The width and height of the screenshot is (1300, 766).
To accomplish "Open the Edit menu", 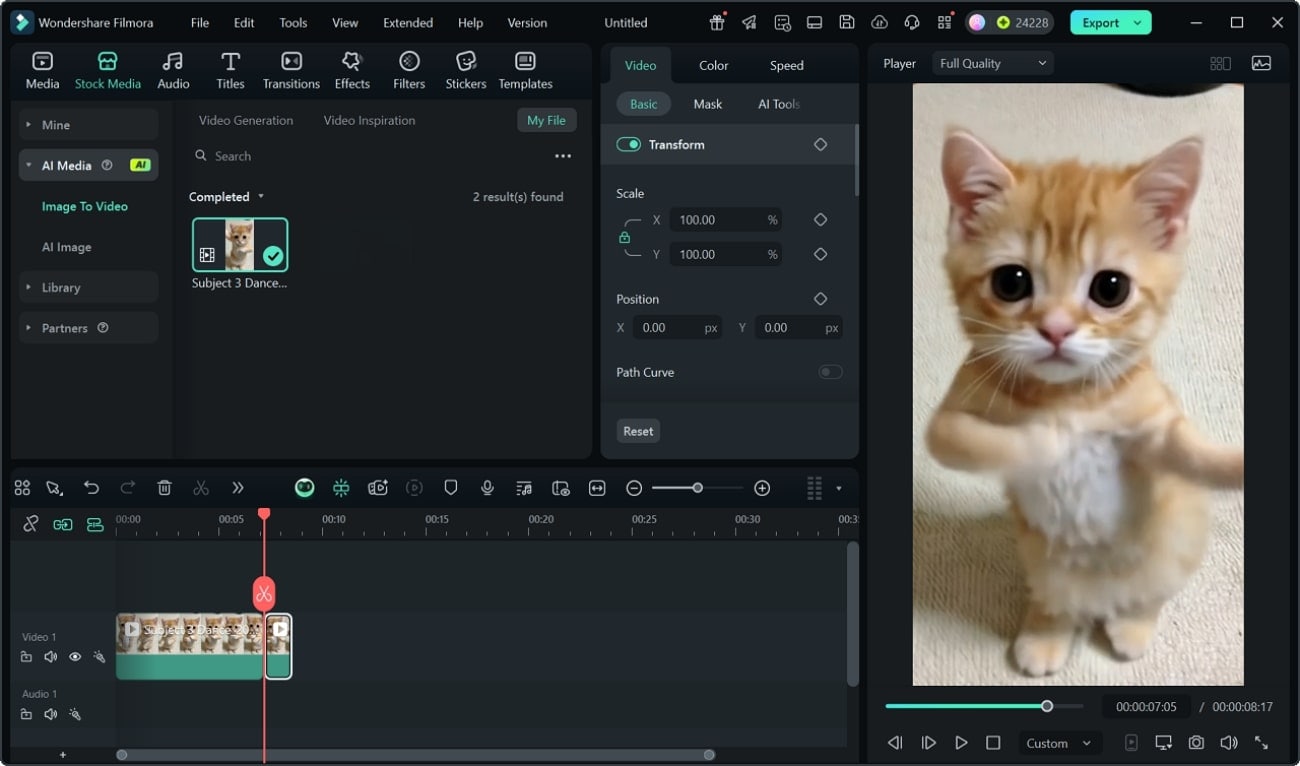I will 244,22.
